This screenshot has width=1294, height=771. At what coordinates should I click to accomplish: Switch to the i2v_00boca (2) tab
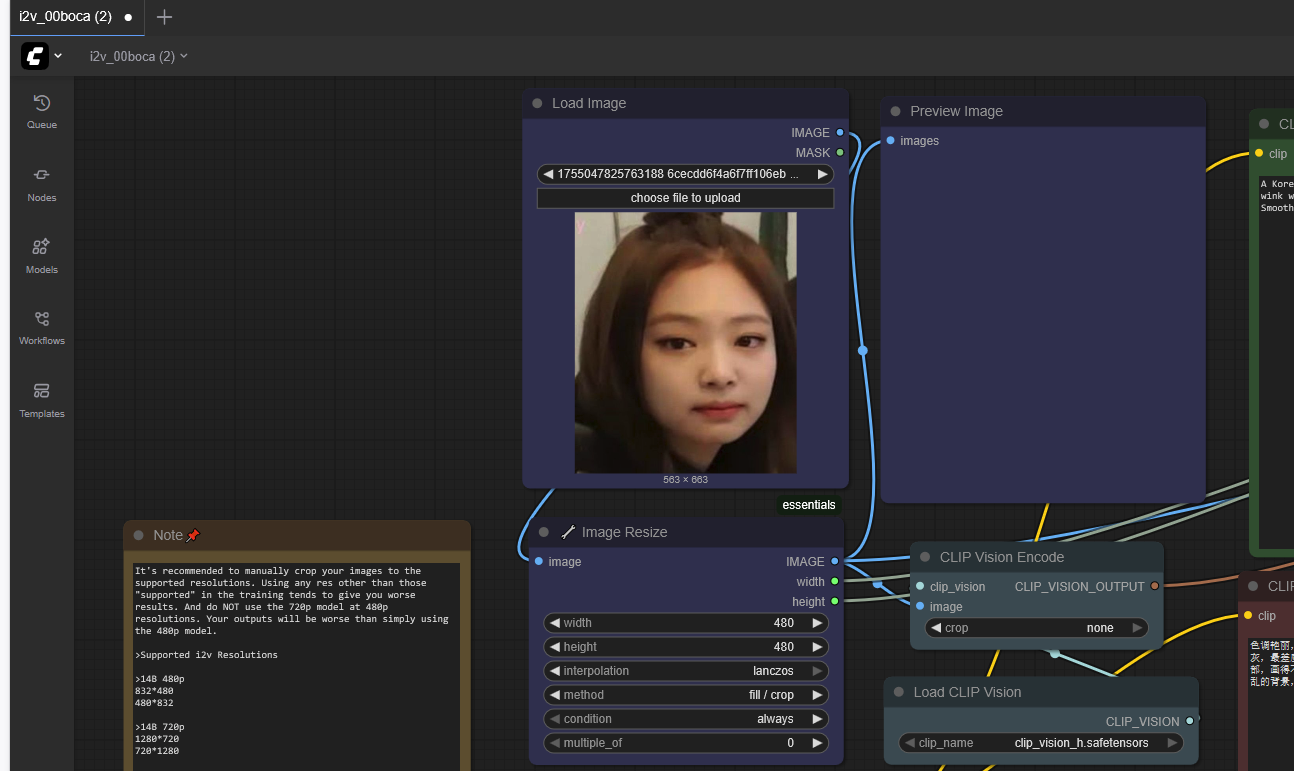pyautogui.click(x=66, y=17)
